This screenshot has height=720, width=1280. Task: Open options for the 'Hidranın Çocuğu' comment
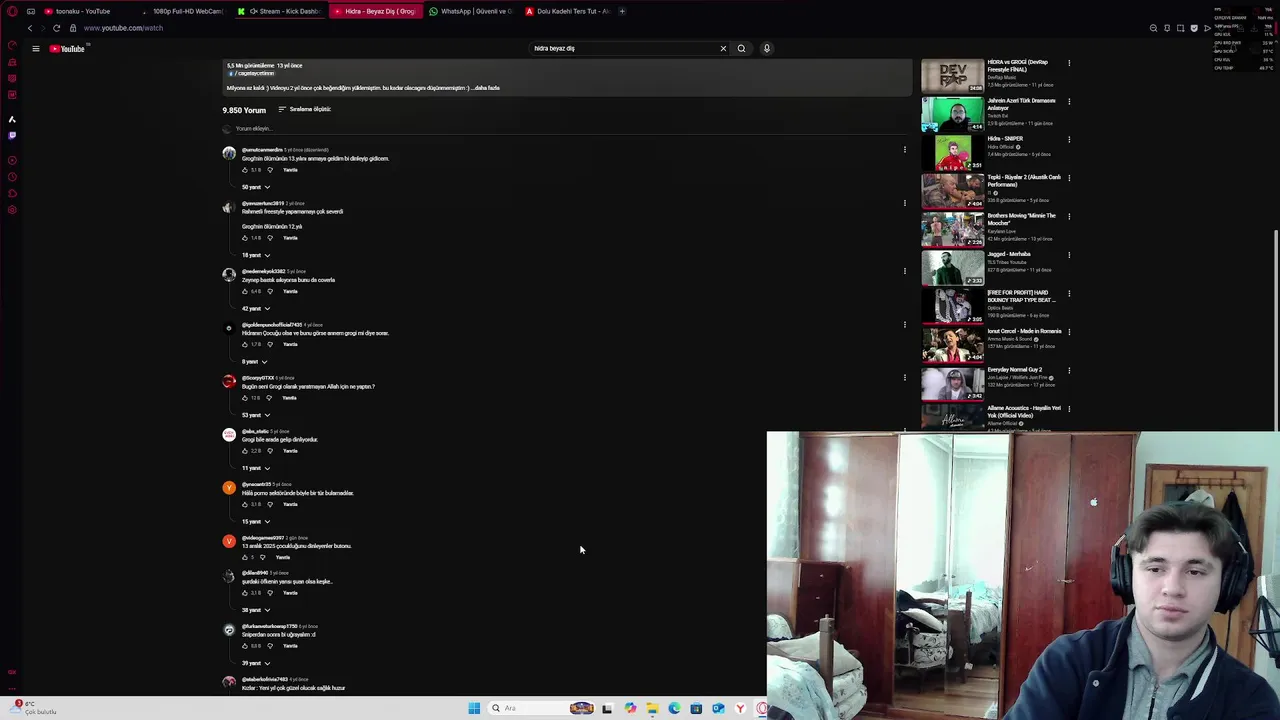(x=905, y=324)
